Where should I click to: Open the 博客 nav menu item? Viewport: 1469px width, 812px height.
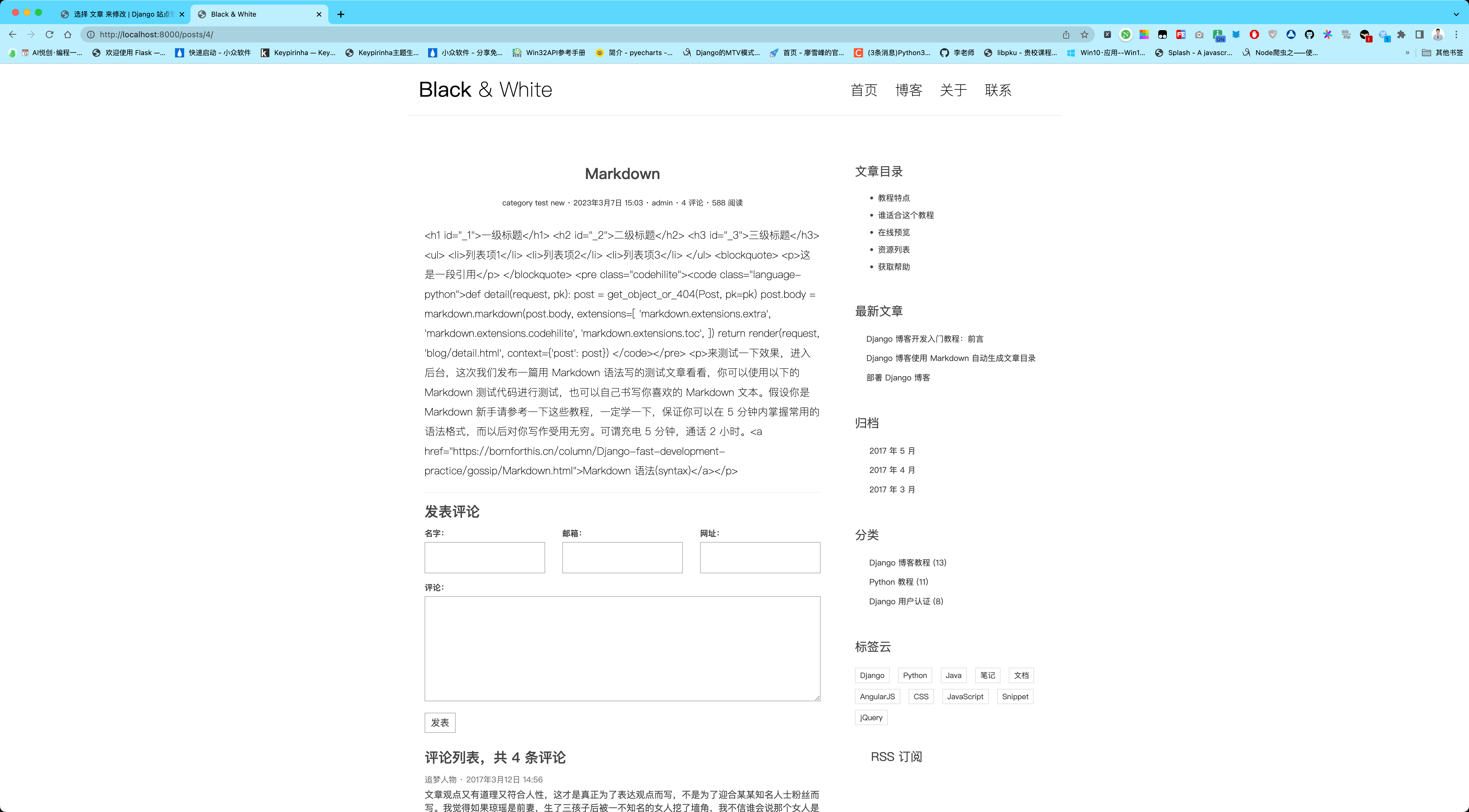pyautogui.click(x=908, y=90)
